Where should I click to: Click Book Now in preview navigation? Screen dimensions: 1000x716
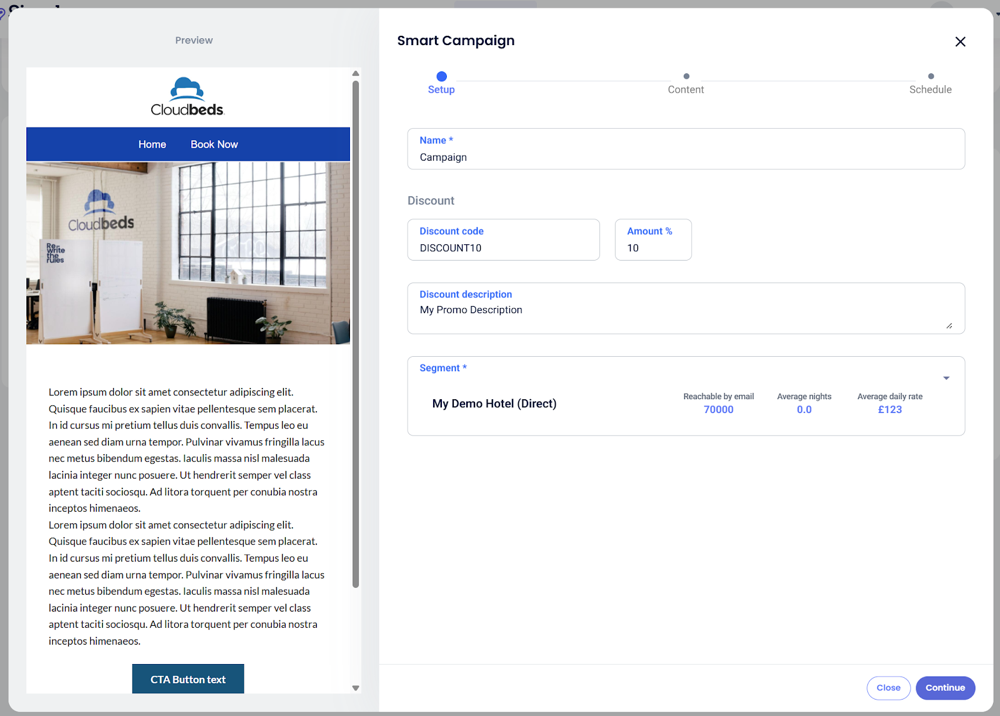coord(214,144)
